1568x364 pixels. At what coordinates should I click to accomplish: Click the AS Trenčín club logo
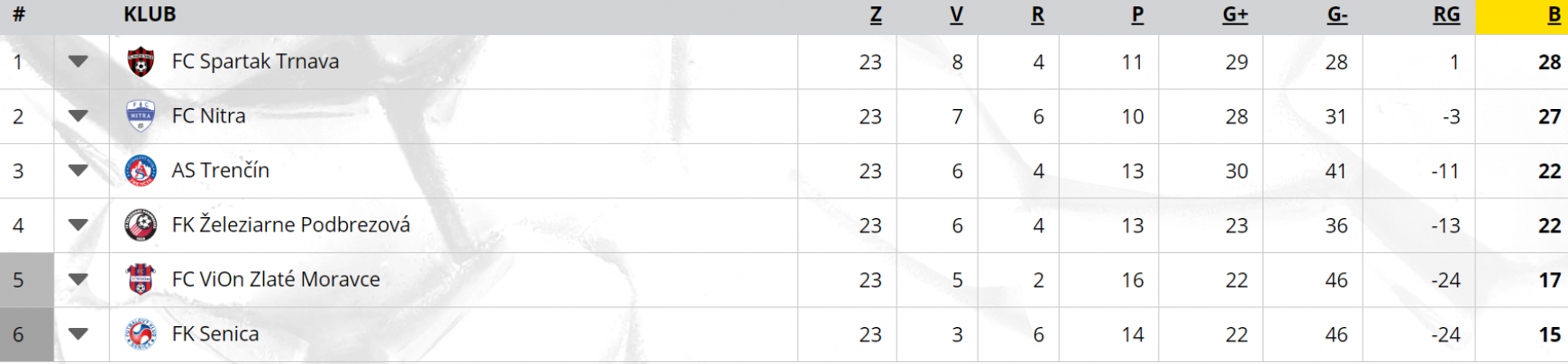coord(141,170)
